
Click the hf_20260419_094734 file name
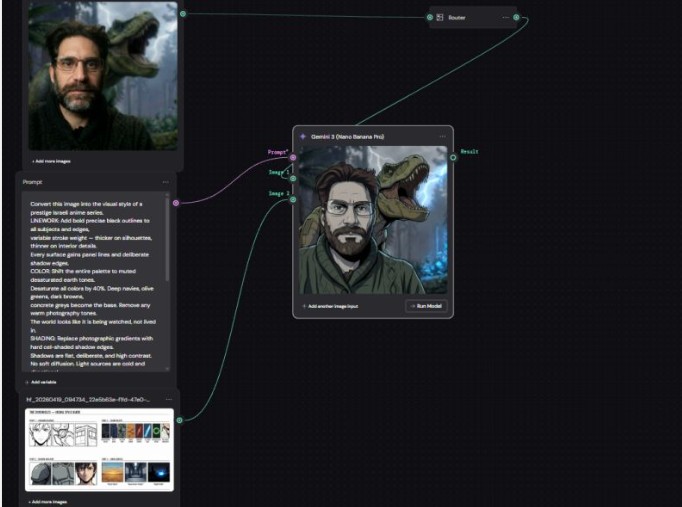(88, 399)
